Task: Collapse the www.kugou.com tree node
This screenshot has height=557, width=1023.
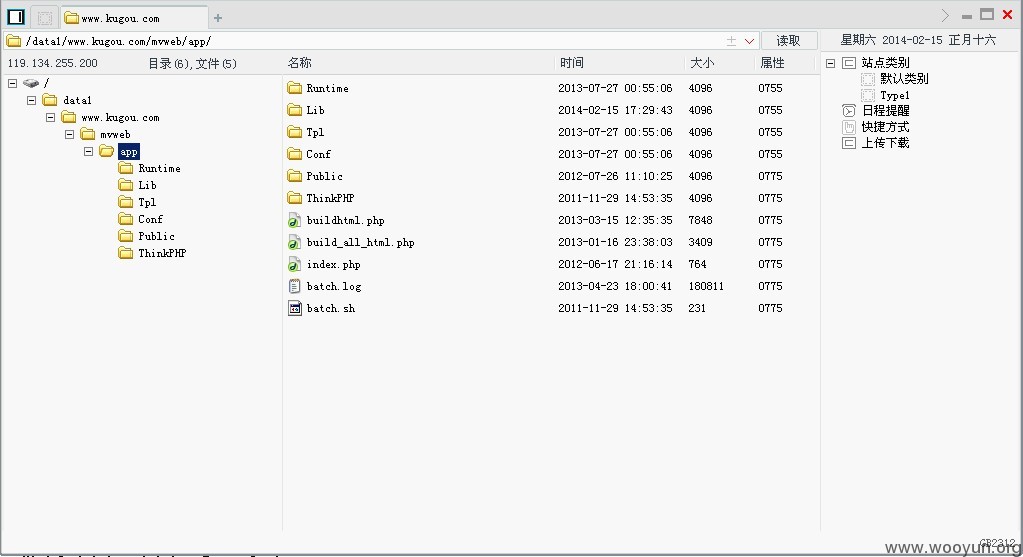Action: point(50,117)
